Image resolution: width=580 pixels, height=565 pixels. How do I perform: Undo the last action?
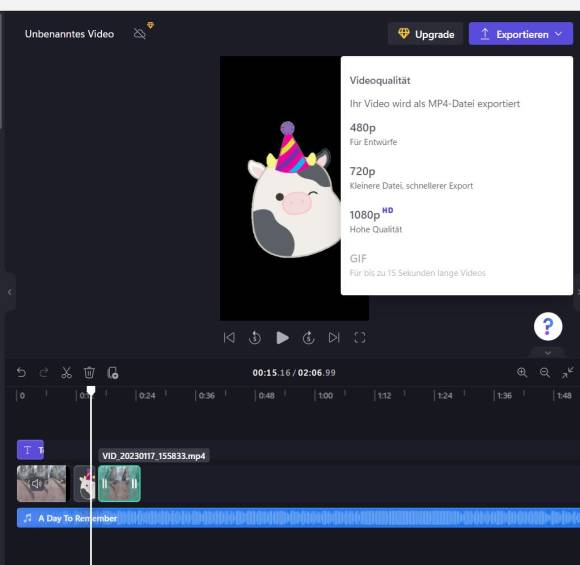21,372
